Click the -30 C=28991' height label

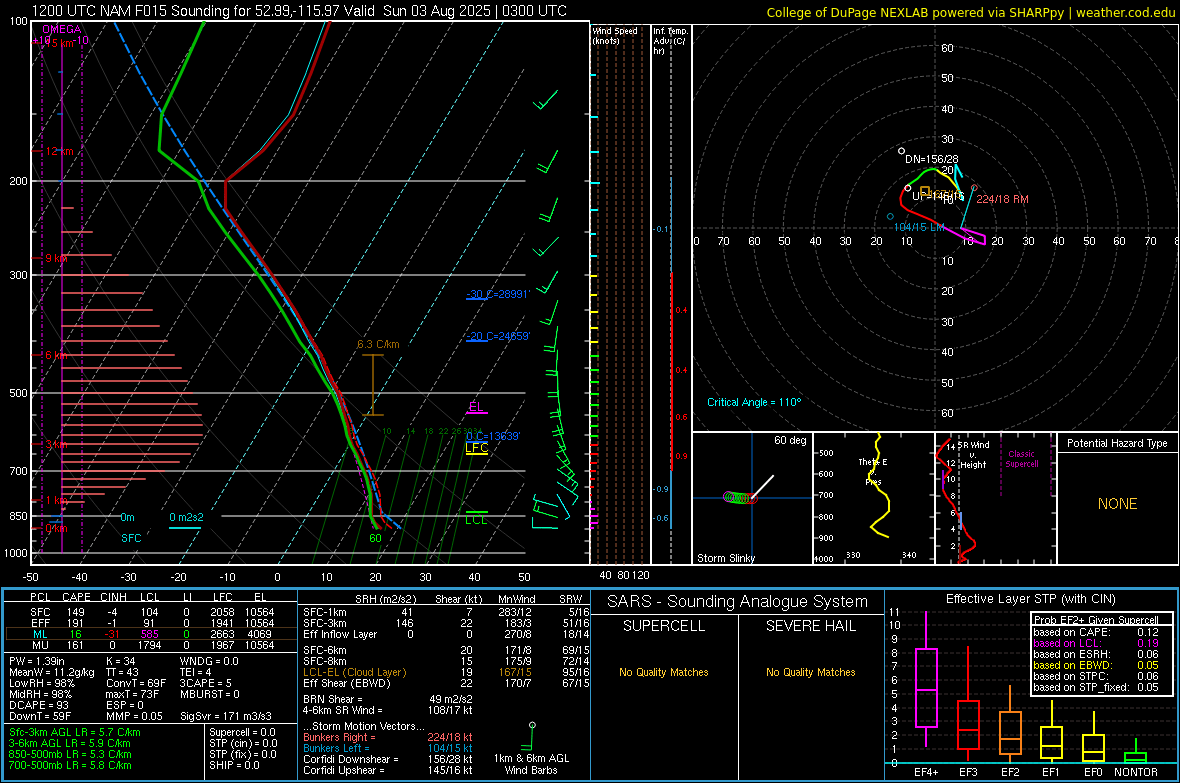pos(497,294)
